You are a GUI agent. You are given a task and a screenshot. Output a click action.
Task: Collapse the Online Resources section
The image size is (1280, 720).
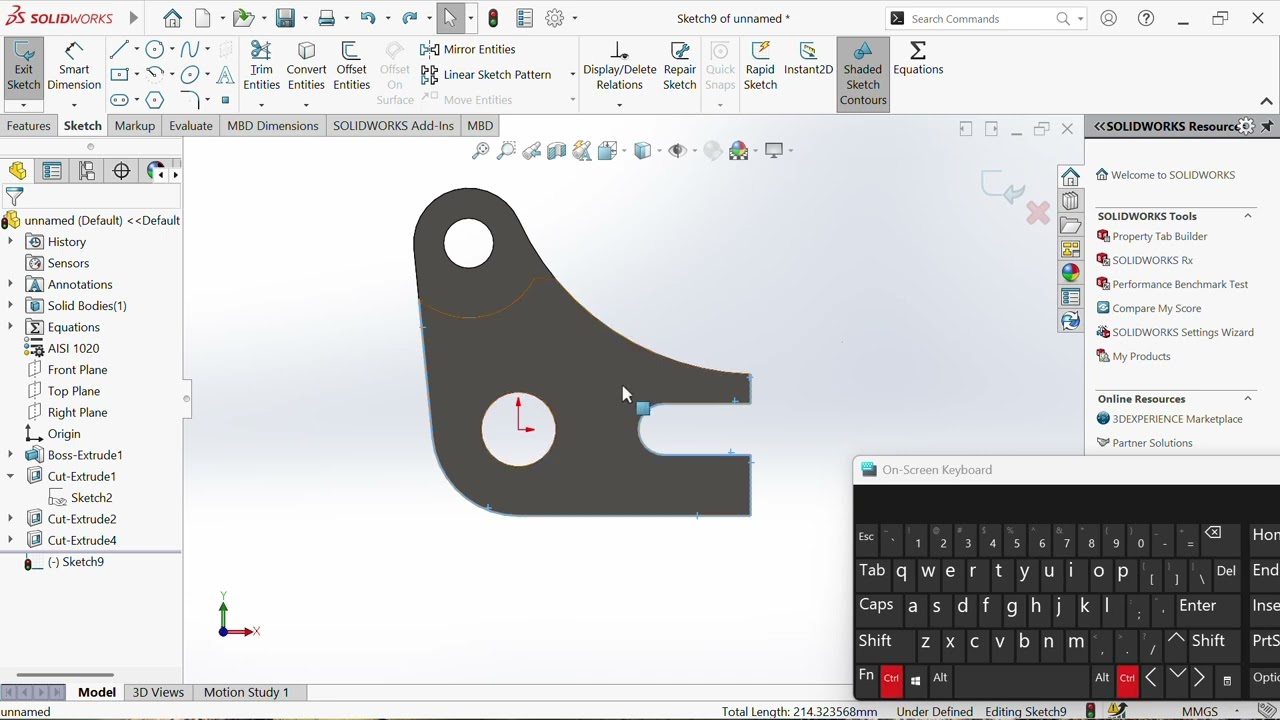click(x=1248, y=399)
